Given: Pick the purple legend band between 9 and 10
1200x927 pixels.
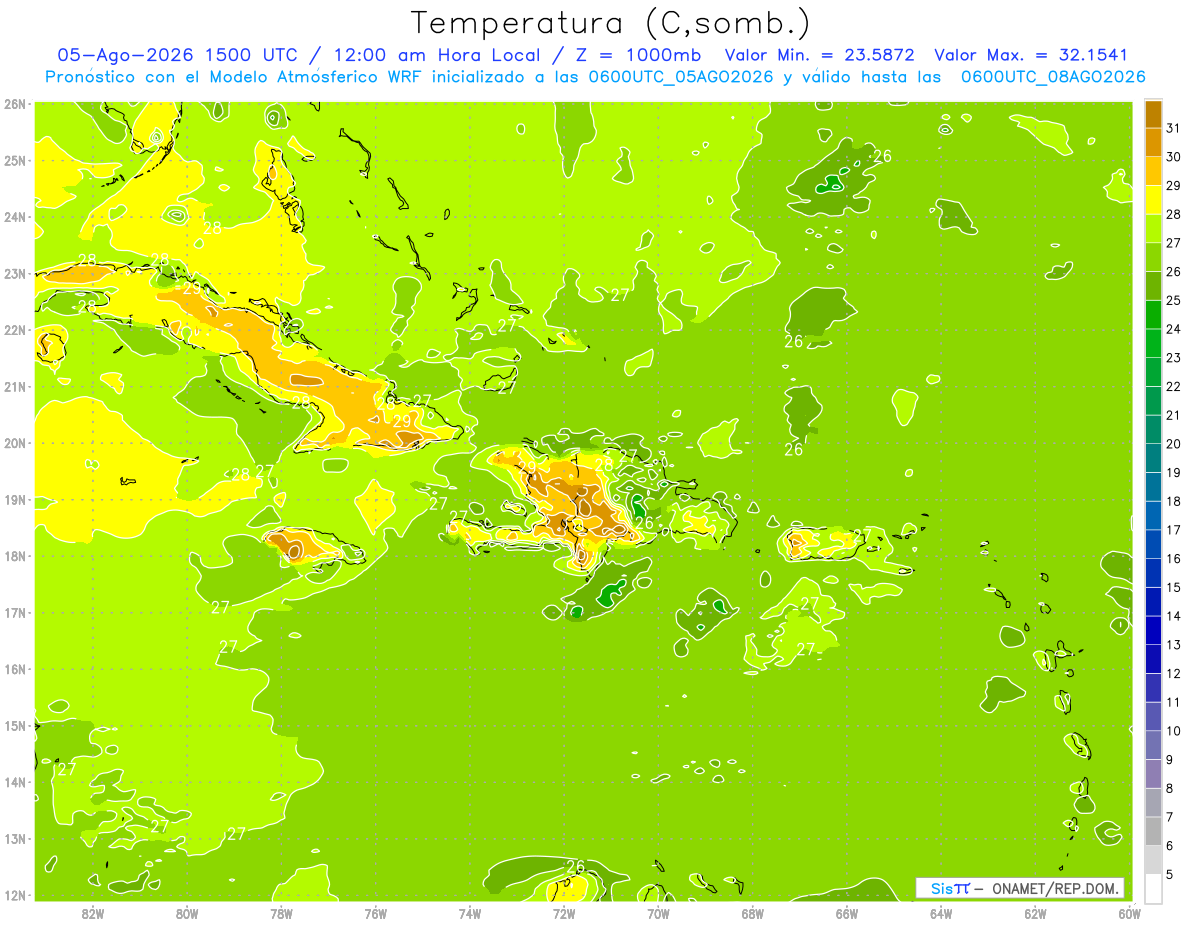Looking at the screenshot, I should (x=1153, y=744).
